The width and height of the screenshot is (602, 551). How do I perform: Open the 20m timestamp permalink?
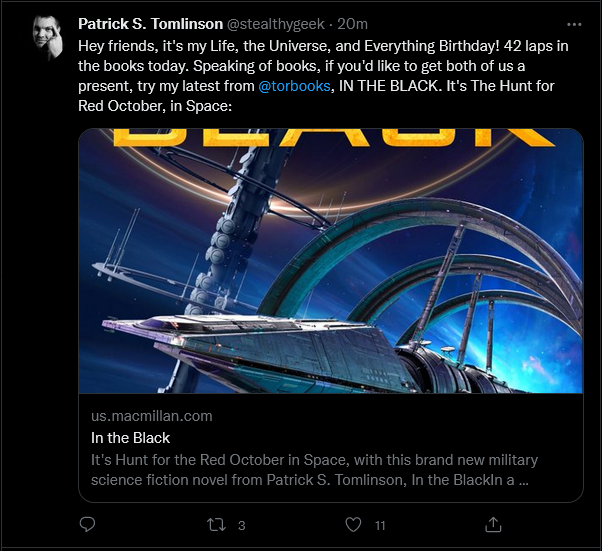point(352,24)
